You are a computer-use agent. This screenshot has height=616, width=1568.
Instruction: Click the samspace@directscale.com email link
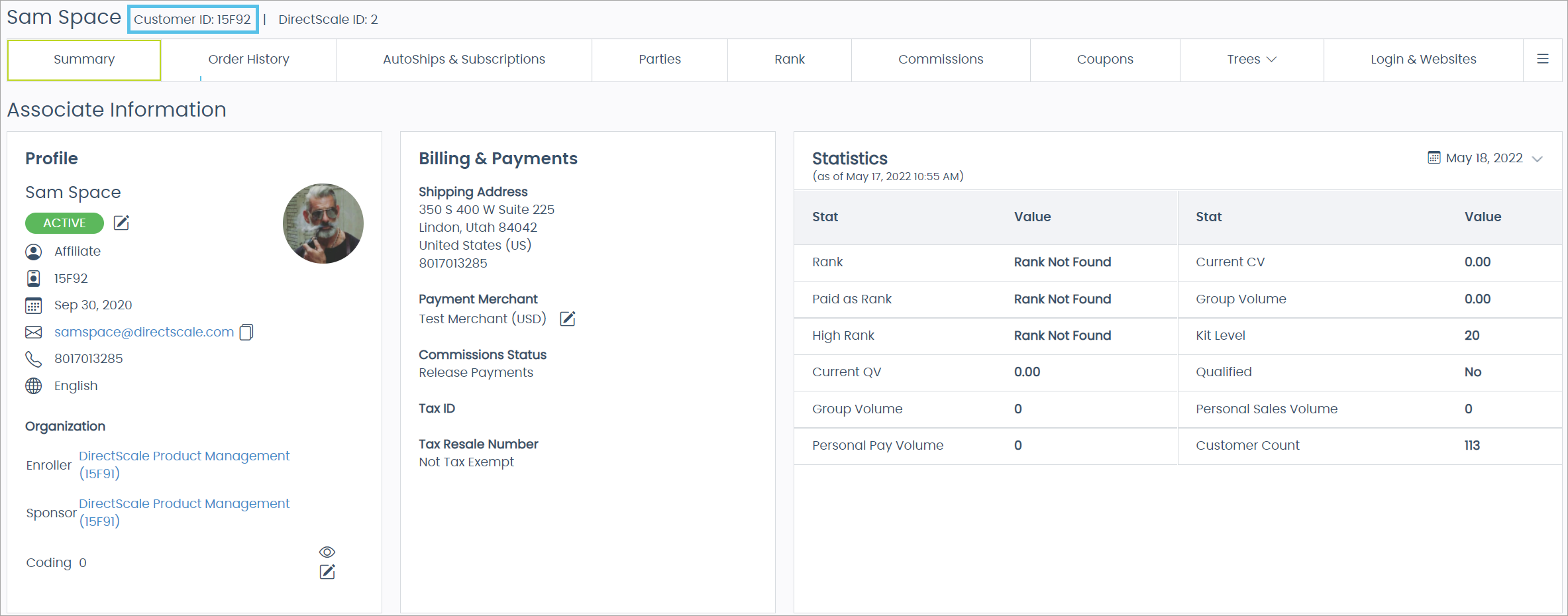coord(144,332)
